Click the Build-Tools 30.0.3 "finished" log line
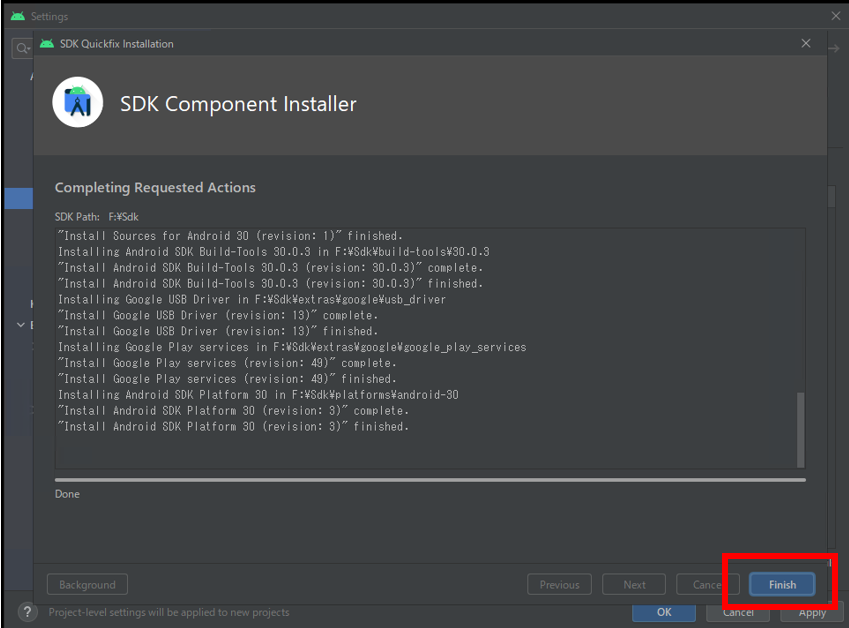The height and width of the screenshot is (628, 849). pos(270,284)
